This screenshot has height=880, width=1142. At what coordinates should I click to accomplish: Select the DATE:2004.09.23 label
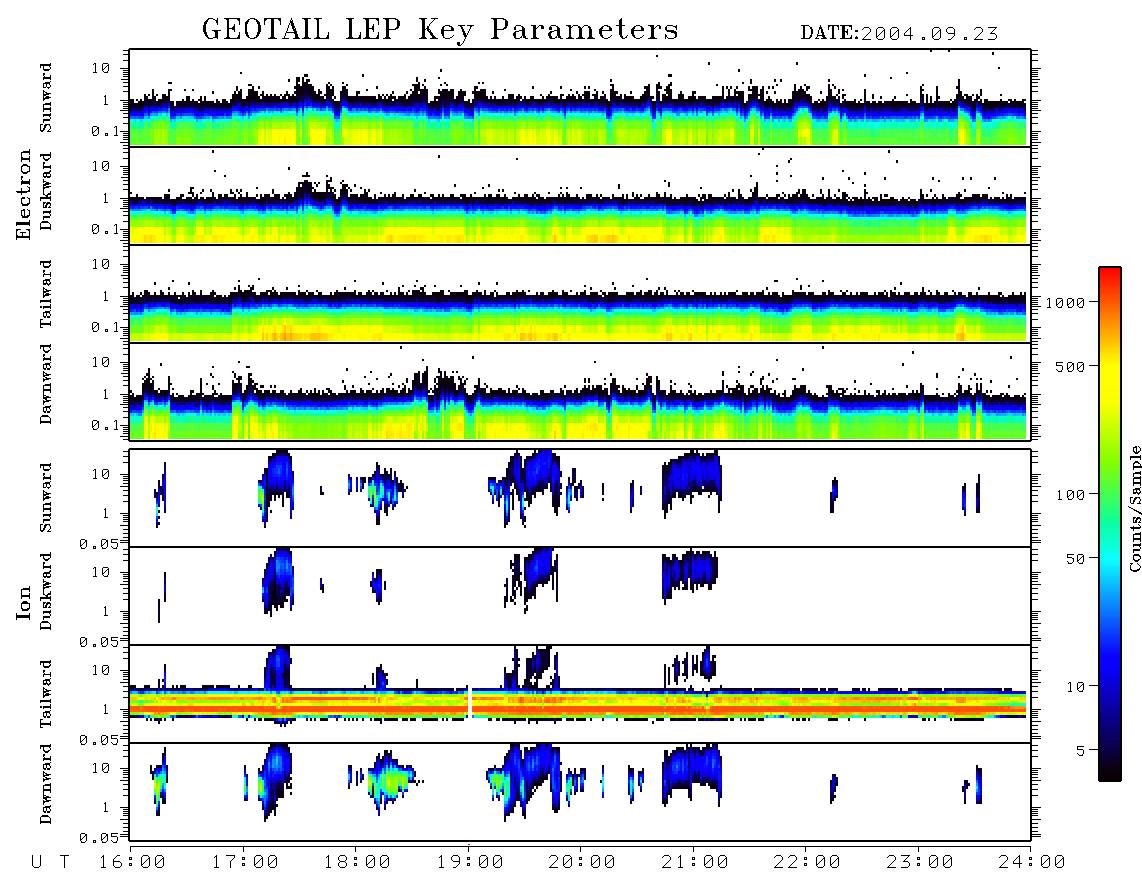pyautogui.click(x=899, y=34)
